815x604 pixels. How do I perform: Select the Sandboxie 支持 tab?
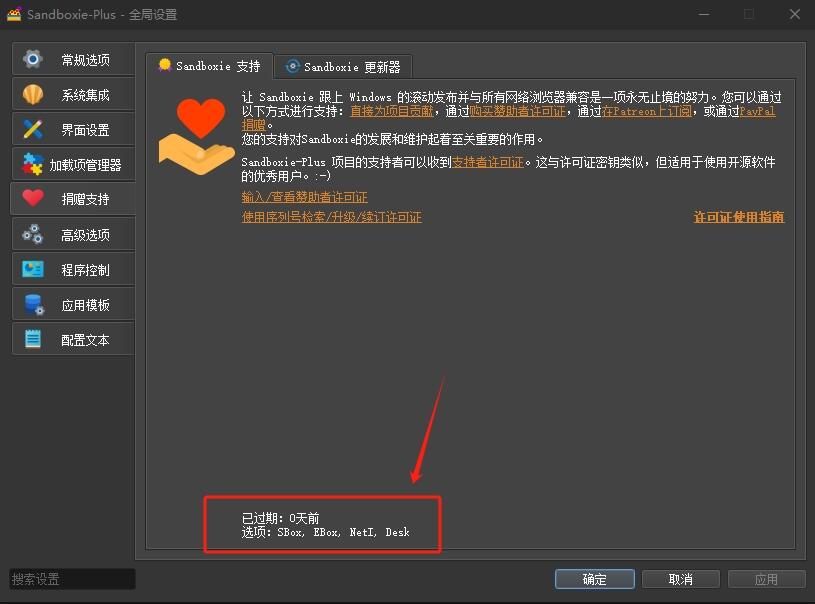[x=209, y=66]
